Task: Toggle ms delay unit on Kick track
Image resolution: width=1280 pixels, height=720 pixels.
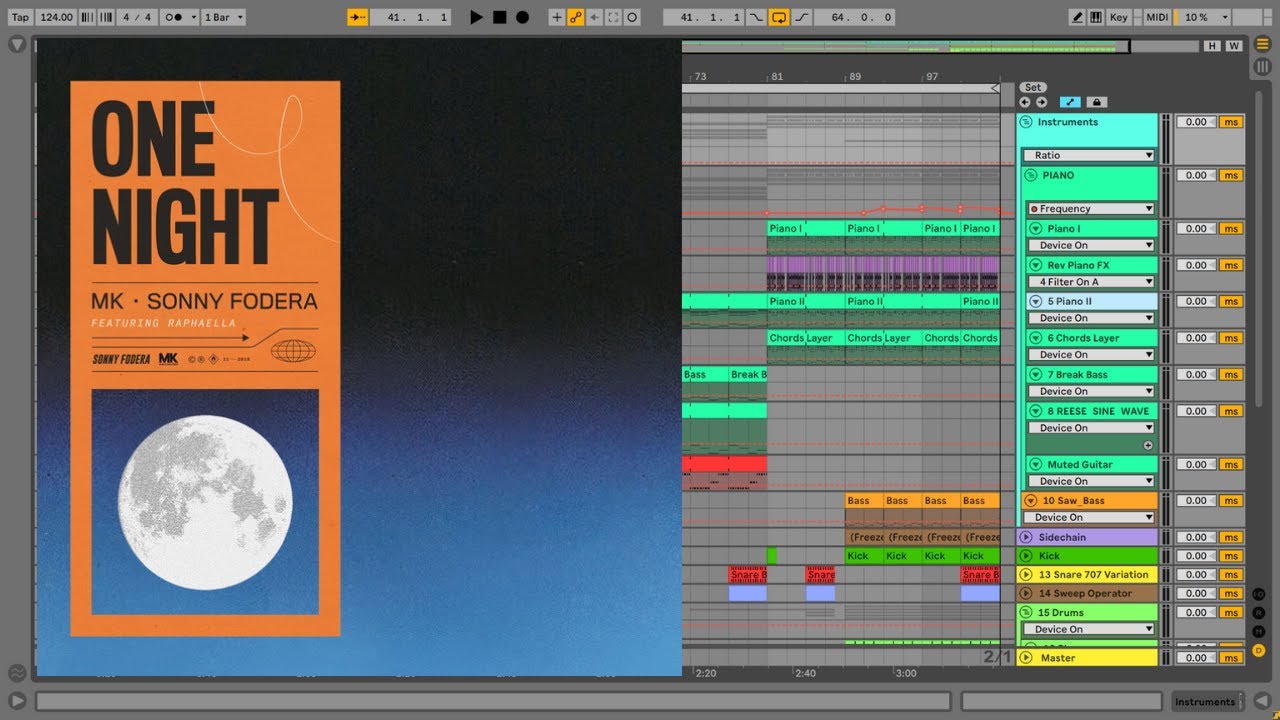Action: tap(1231, 556)
